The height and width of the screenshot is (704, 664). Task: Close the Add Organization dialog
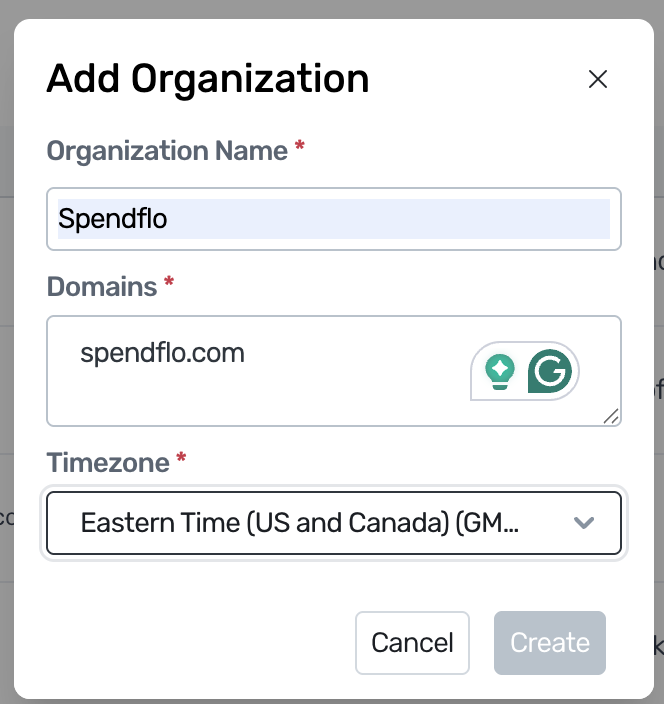598,79
